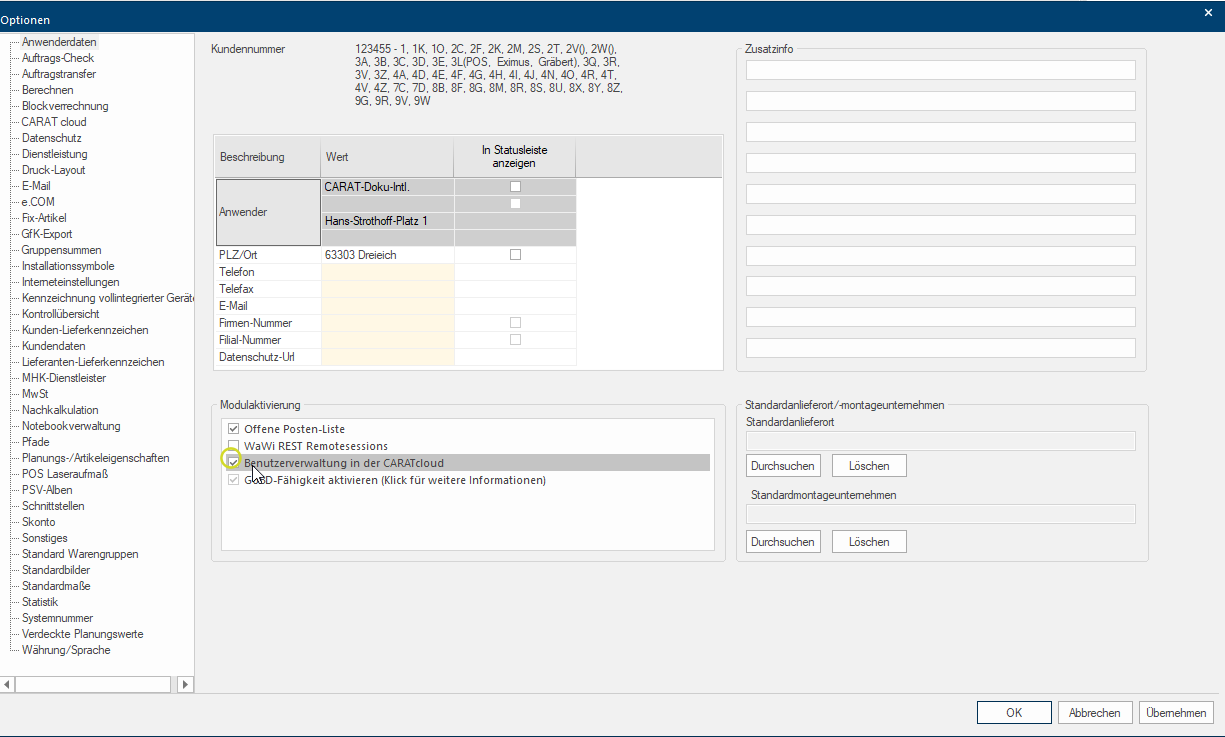Click the Übernehmen button
Image resolution: width=1225 pixels, height=737 pixels.
tap(1176, 713)
